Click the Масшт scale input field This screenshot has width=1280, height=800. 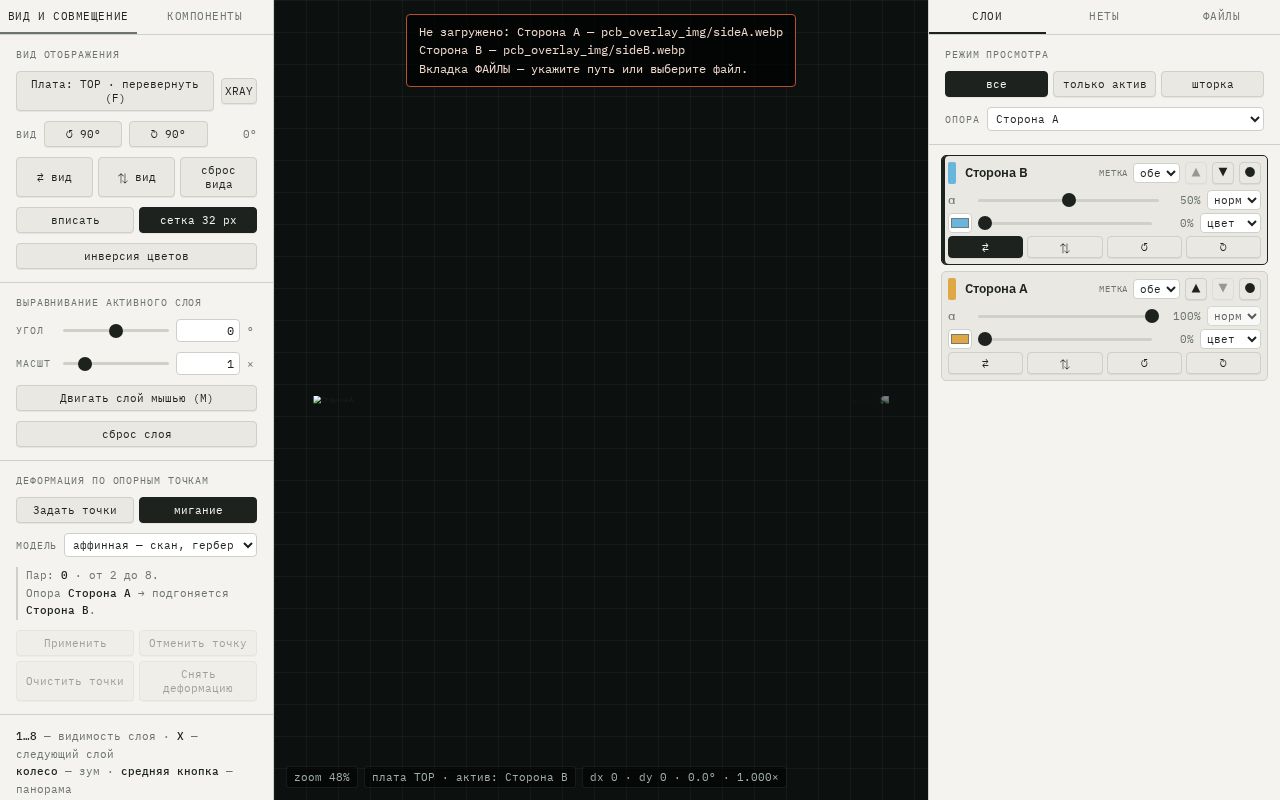(208, 364)
